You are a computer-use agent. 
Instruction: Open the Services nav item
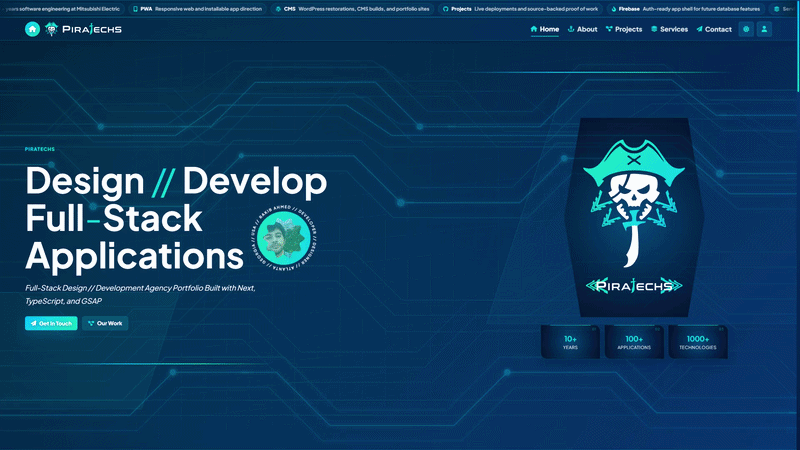pyautogui.click(x=669, y=29)
